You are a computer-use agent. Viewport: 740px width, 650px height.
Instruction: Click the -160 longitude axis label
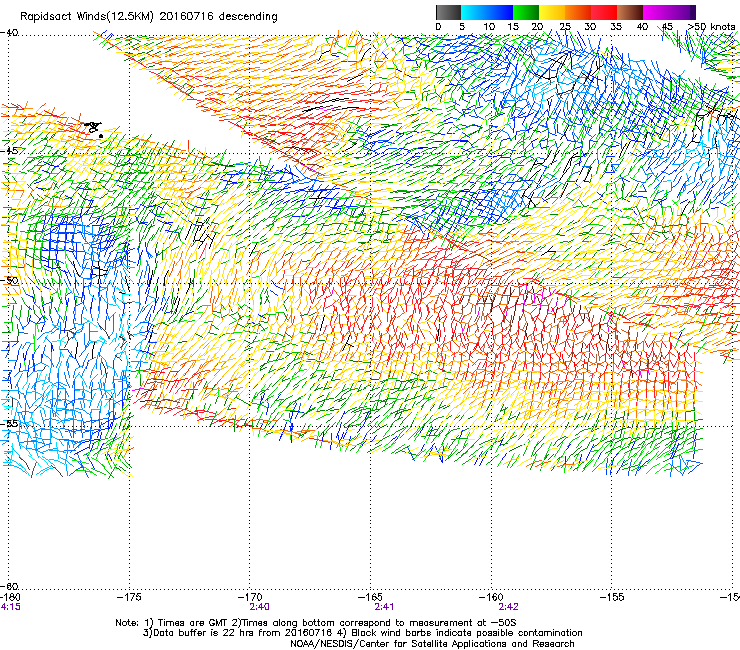pos(491,597)
